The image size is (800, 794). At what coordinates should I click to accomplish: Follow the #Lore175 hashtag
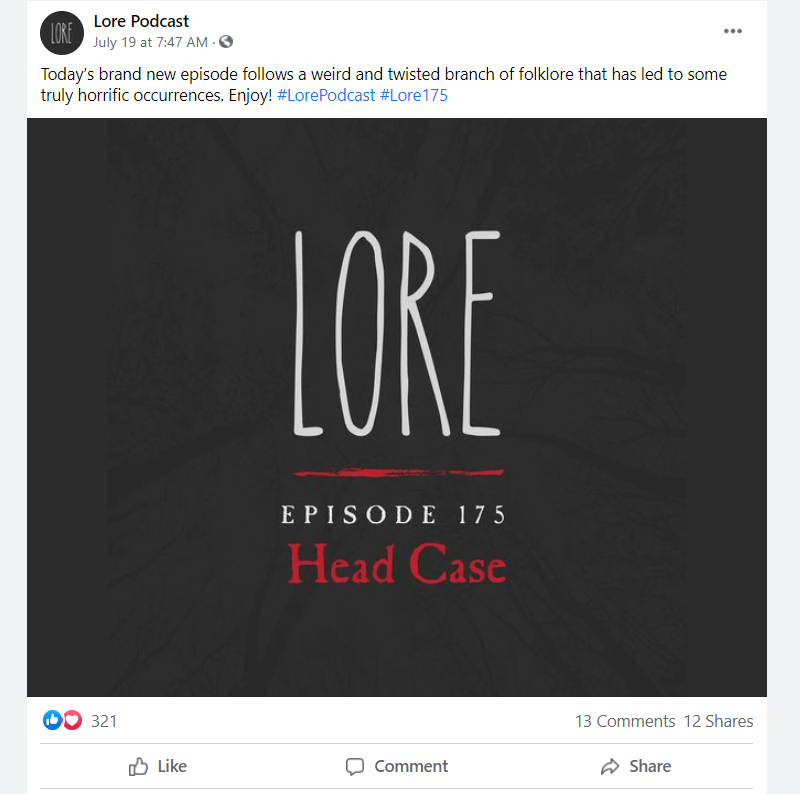(x=414, y=95)
